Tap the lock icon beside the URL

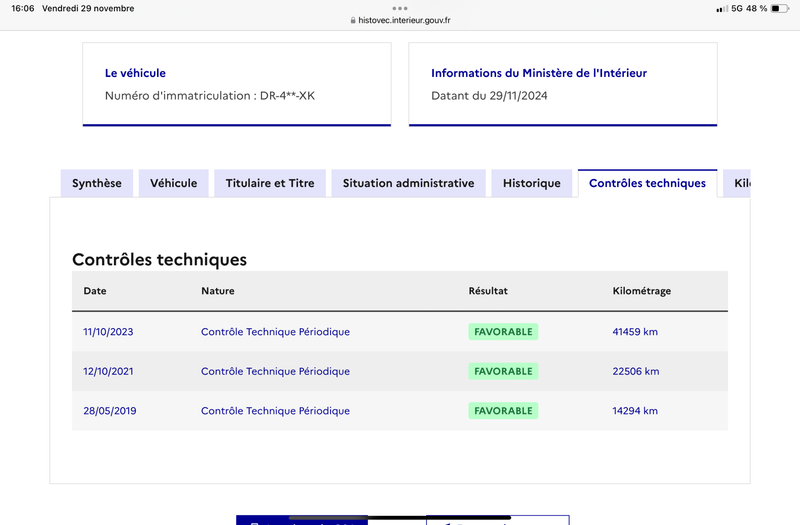click(x=353, y=20)
